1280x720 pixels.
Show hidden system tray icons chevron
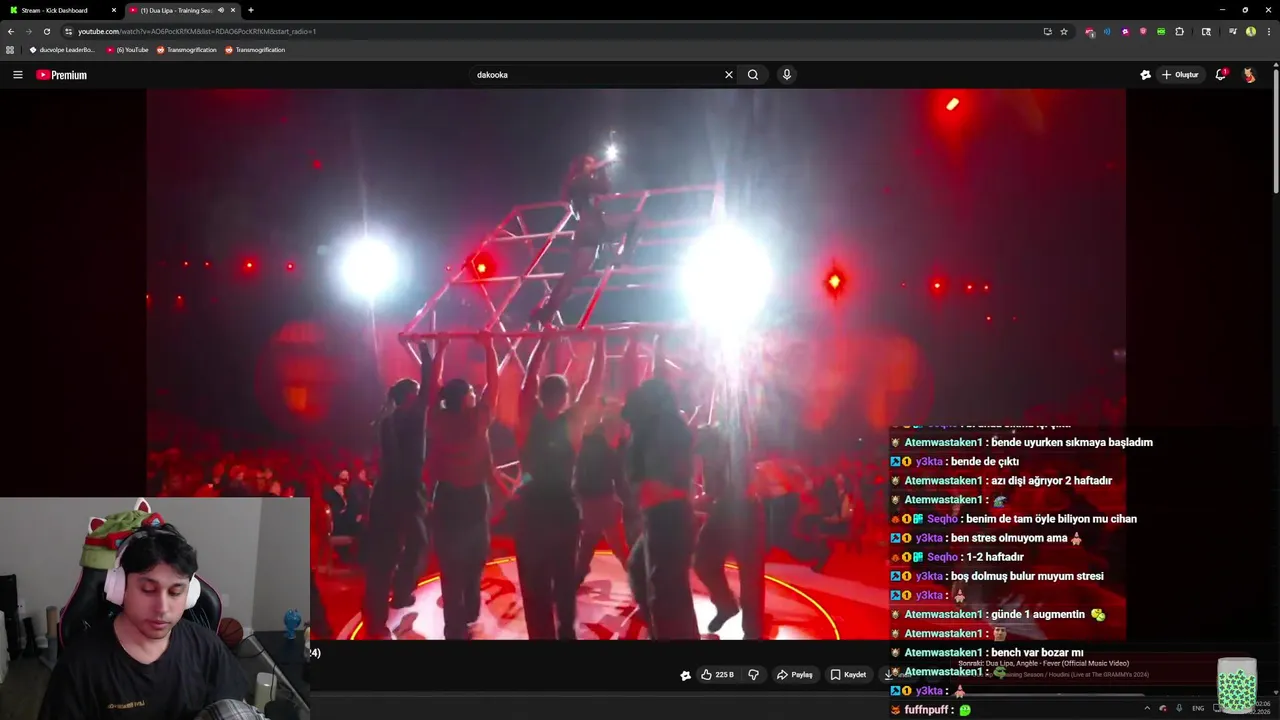click(1147, 708)
